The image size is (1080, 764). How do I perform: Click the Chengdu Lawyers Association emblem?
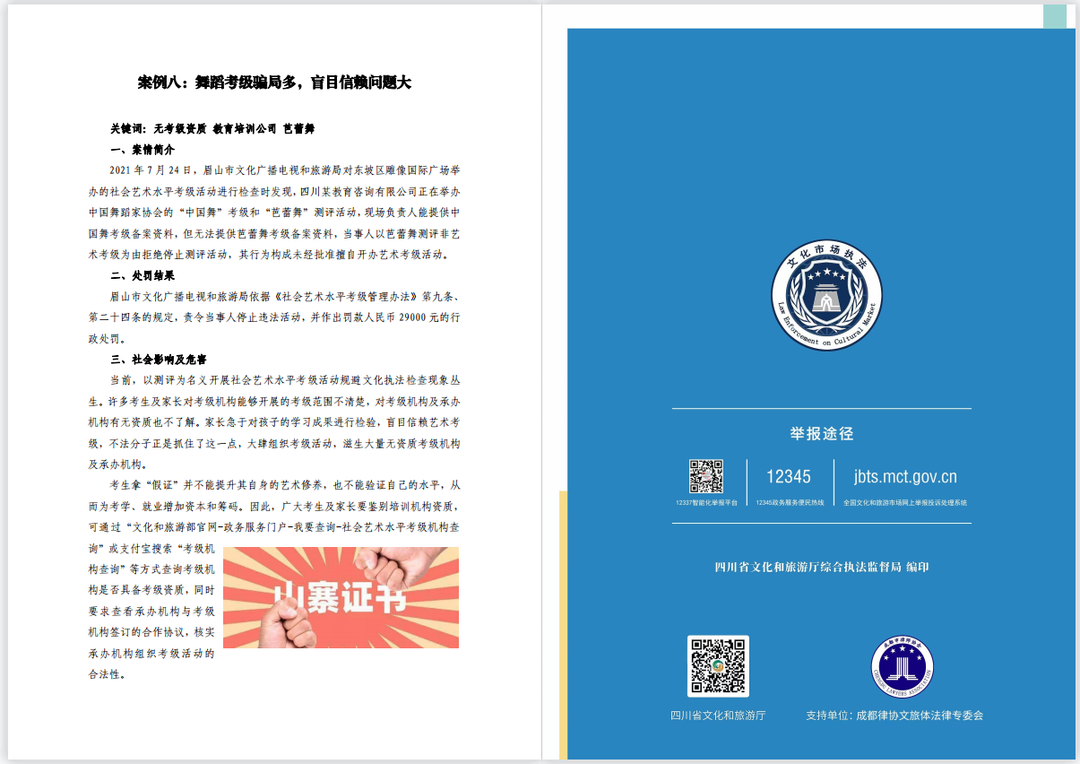tap(902, 666)
